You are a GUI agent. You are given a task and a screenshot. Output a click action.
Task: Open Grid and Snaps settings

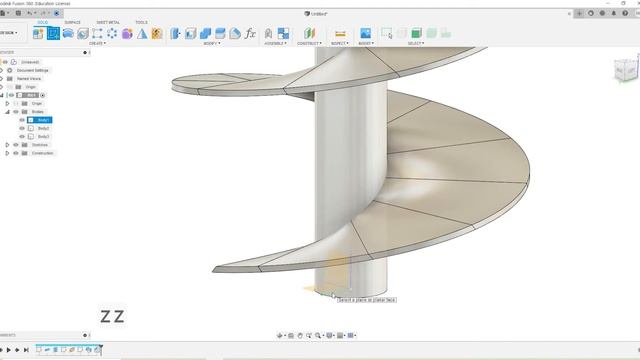click(x=340, y=336)
